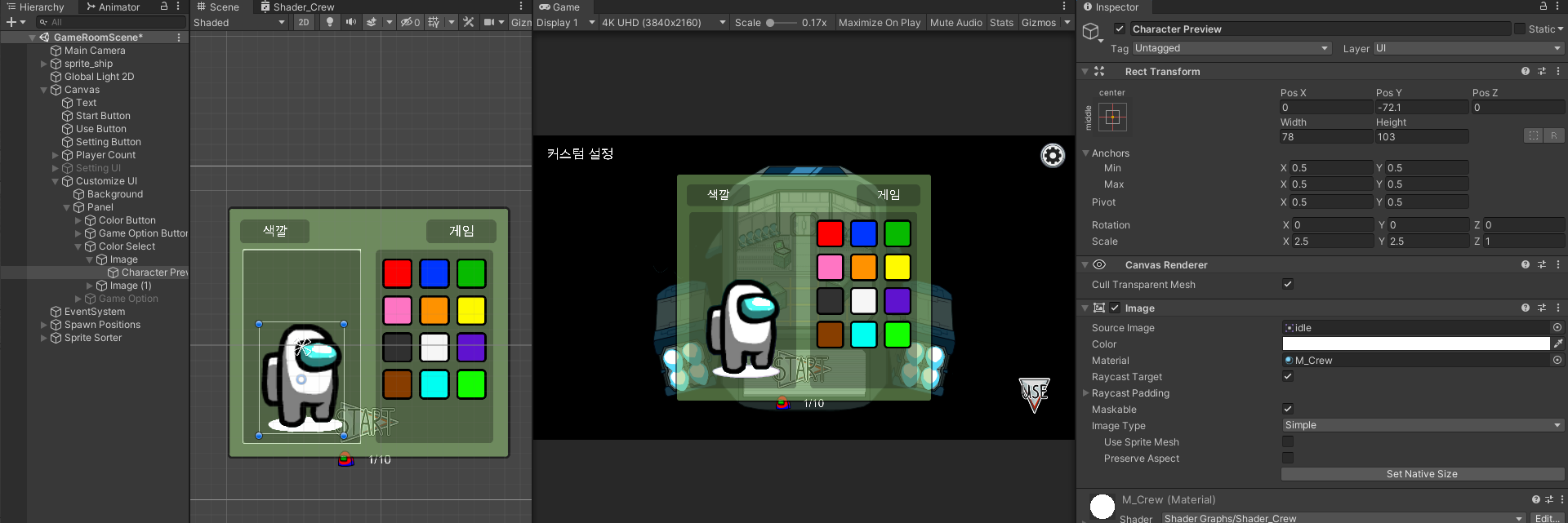Screen dimensions: 1568x523
Task: Expand Raycast Padding foldout
Action: [1086, 392]
